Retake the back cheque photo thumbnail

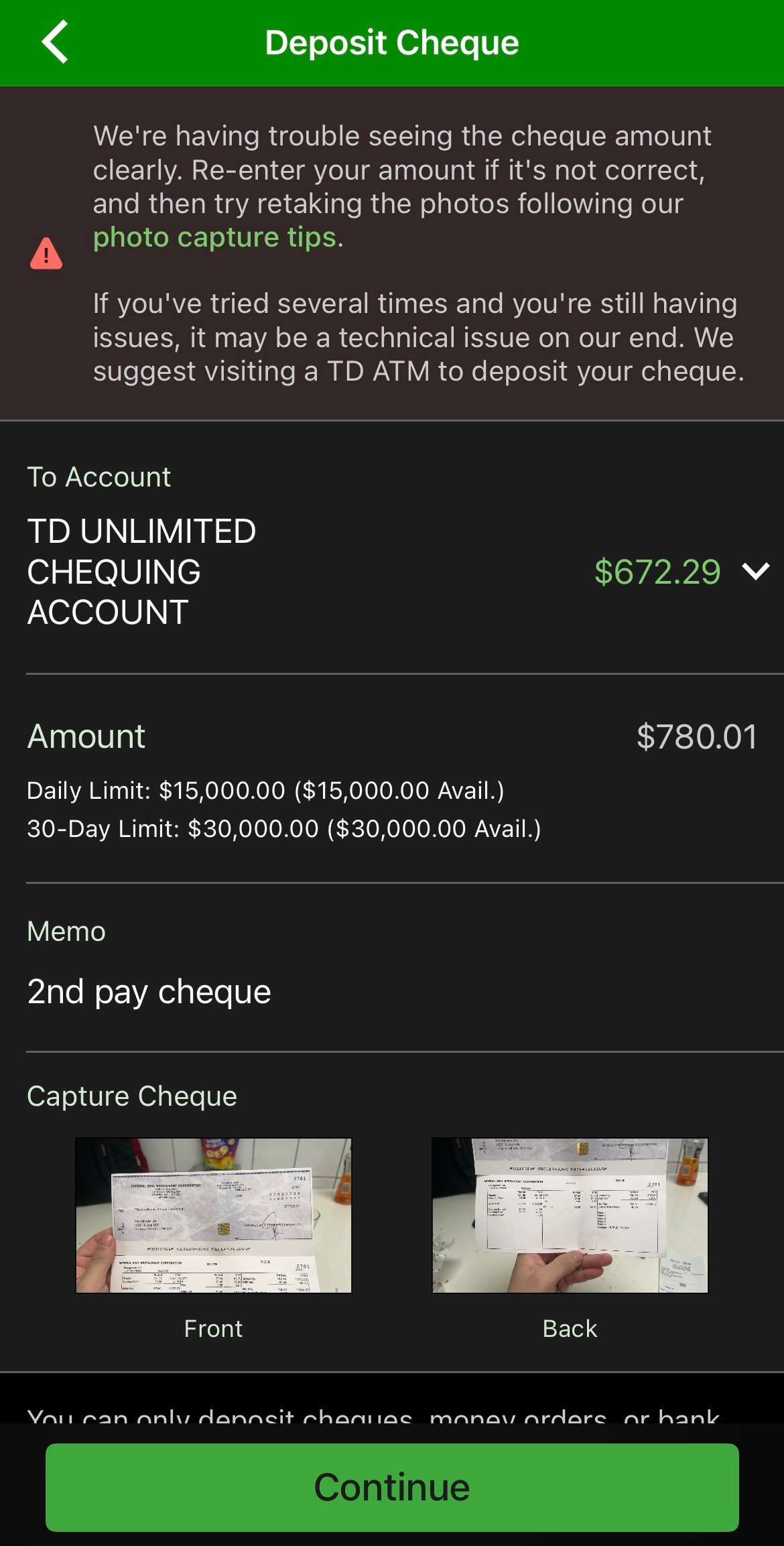570,1215
